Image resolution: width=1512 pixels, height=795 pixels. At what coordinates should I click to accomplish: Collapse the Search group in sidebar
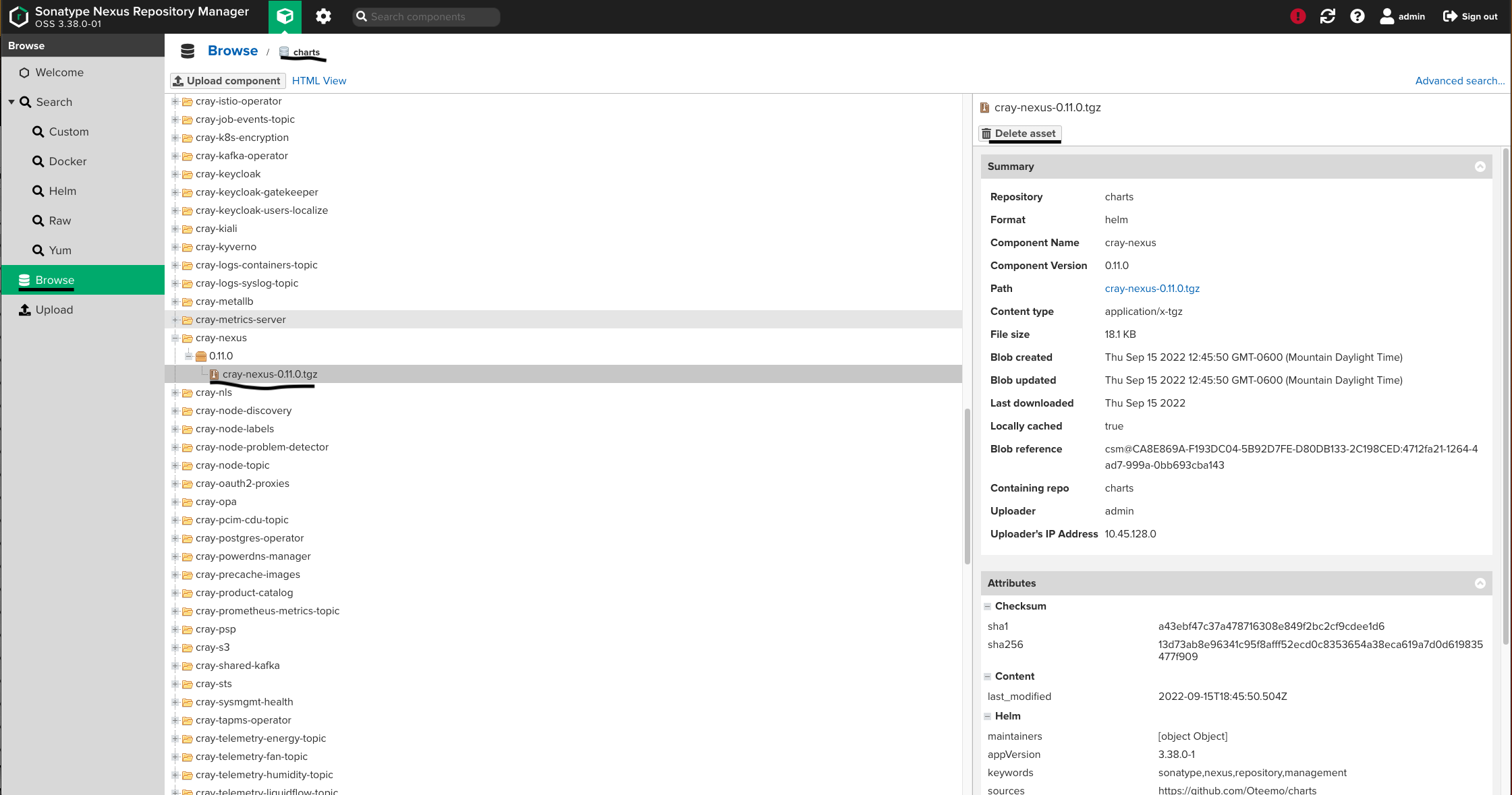[11, 102]
